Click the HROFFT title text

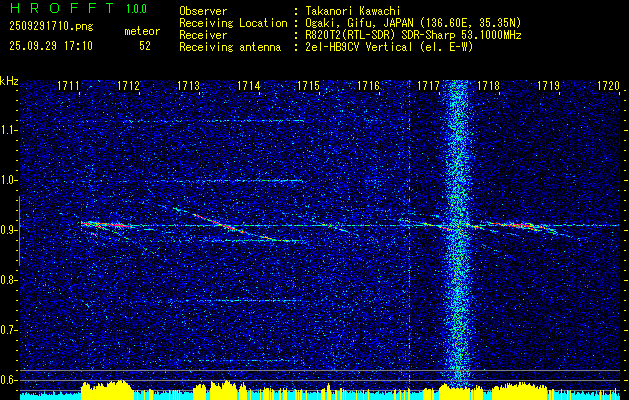pyautogui.click(x=62, y=8)
